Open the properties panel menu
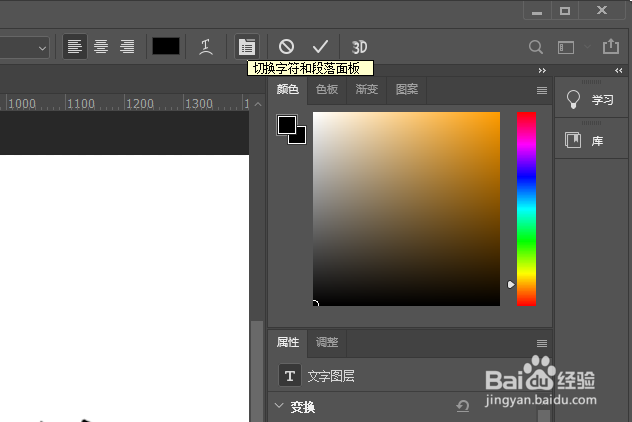The width and height of the screenshot is (632, 422). (x=542, y=343)
